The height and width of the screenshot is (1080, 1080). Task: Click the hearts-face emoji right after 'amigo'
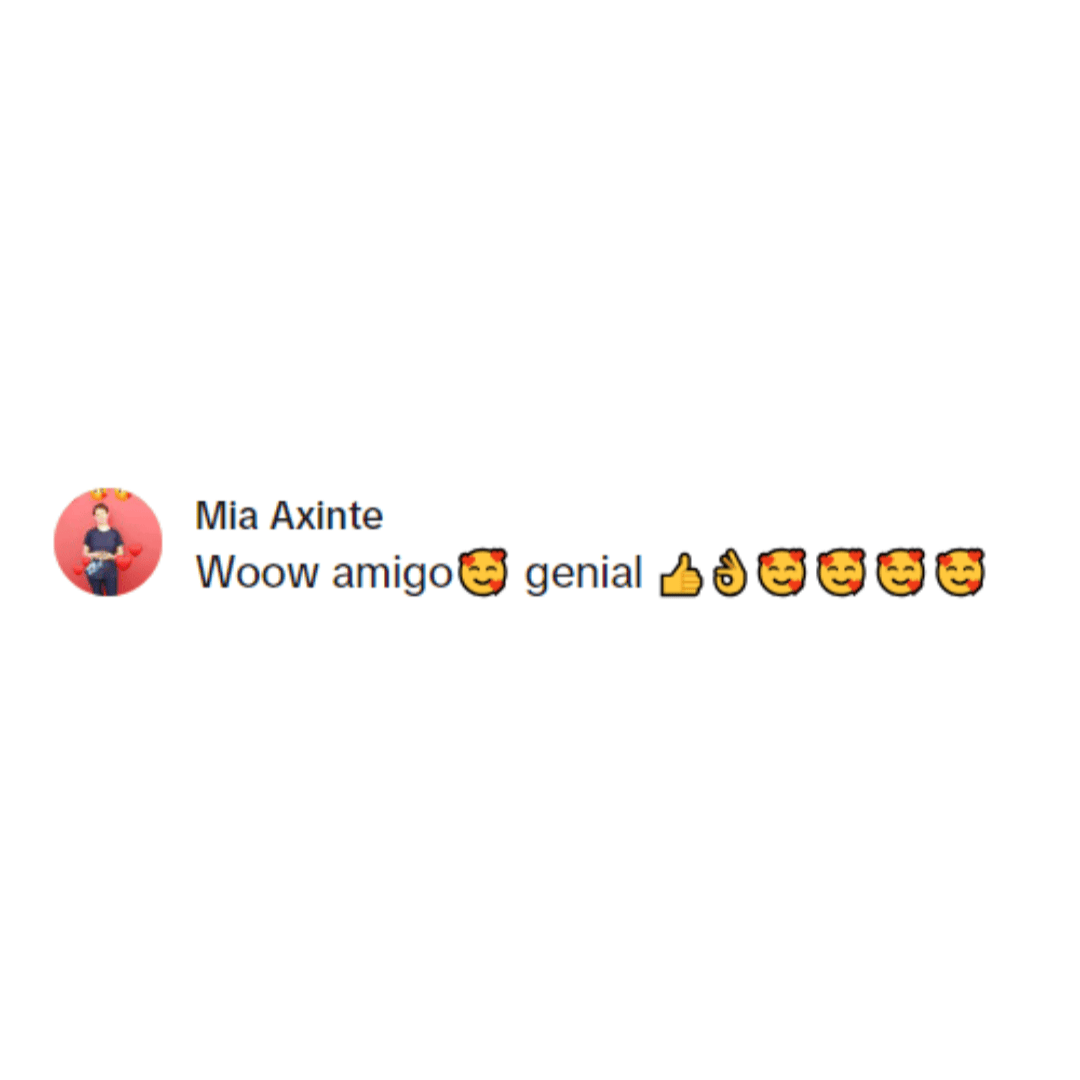coord(483,572)
